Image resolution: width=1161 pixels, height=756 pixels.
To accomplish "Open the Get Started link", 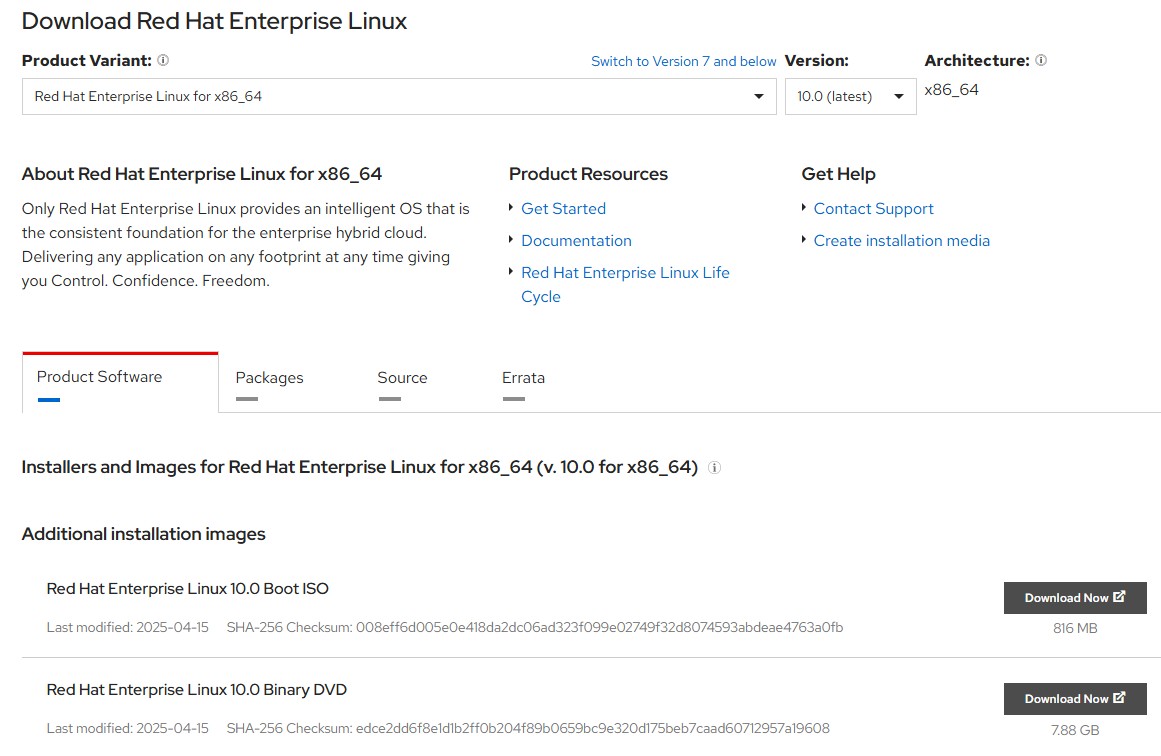I will click(563, 209).
